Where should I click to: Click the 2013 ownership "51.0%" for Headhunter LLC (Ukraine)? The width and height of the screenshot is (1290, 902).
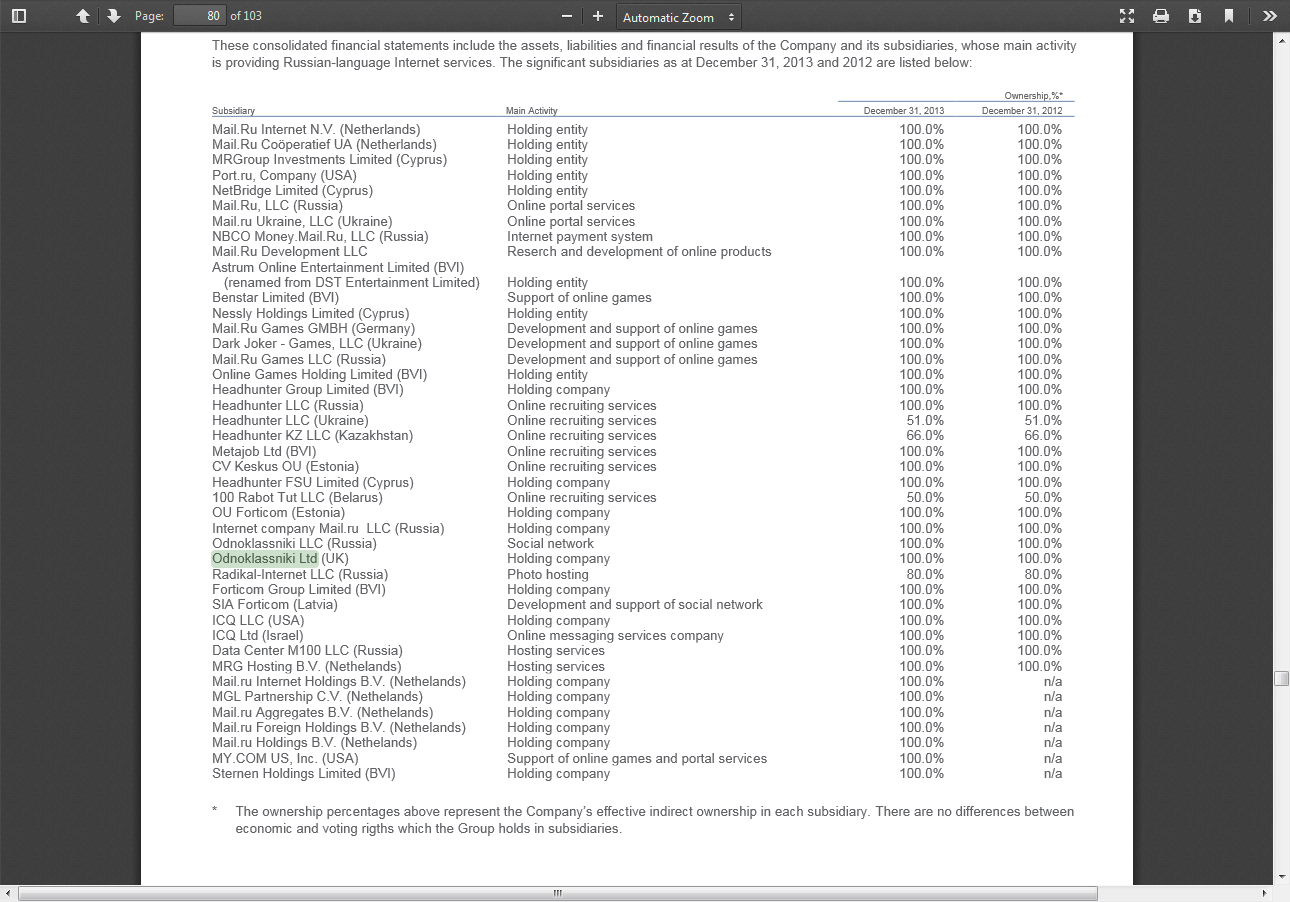click(x=925, y=421)
